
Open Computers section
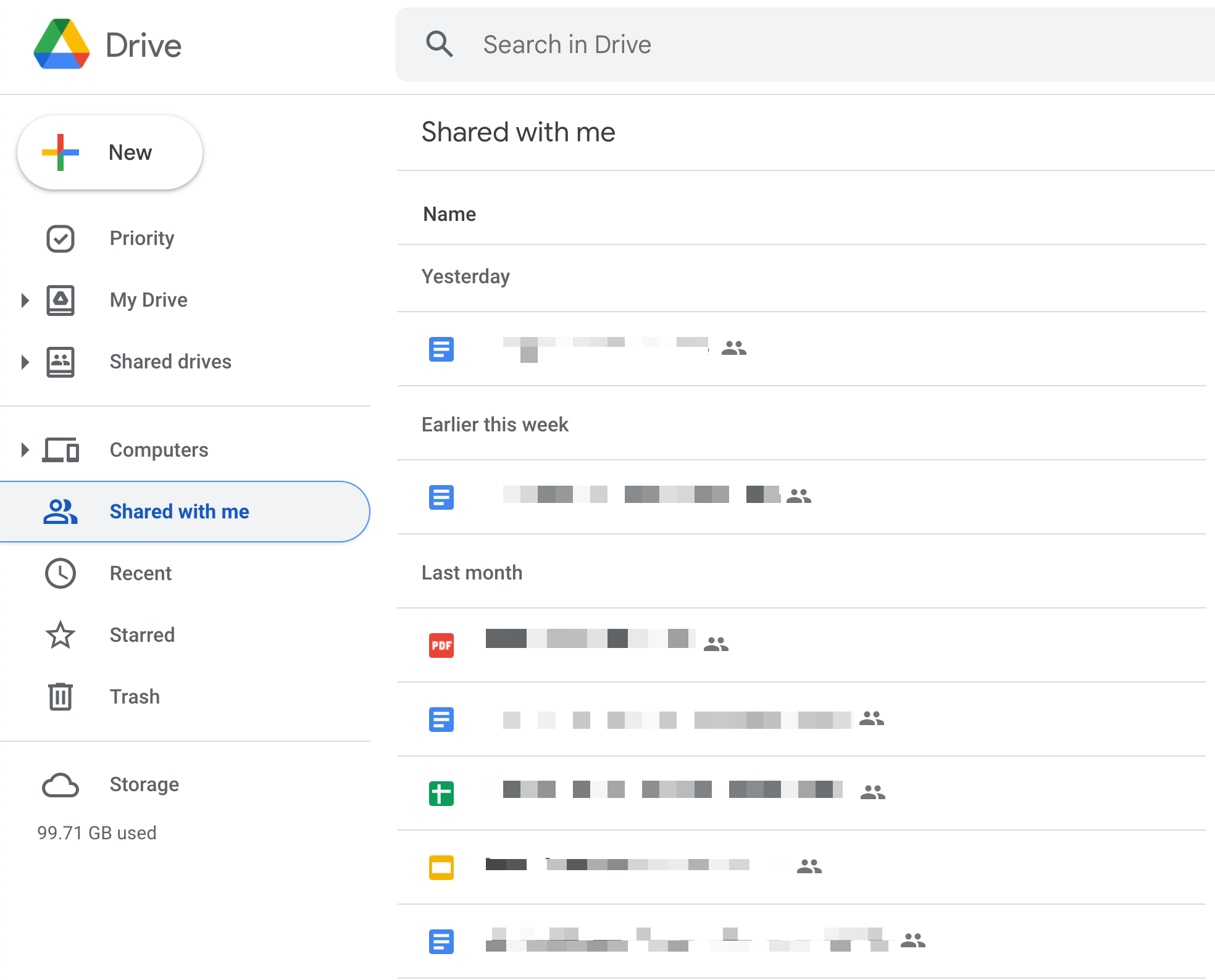(159, 450)
